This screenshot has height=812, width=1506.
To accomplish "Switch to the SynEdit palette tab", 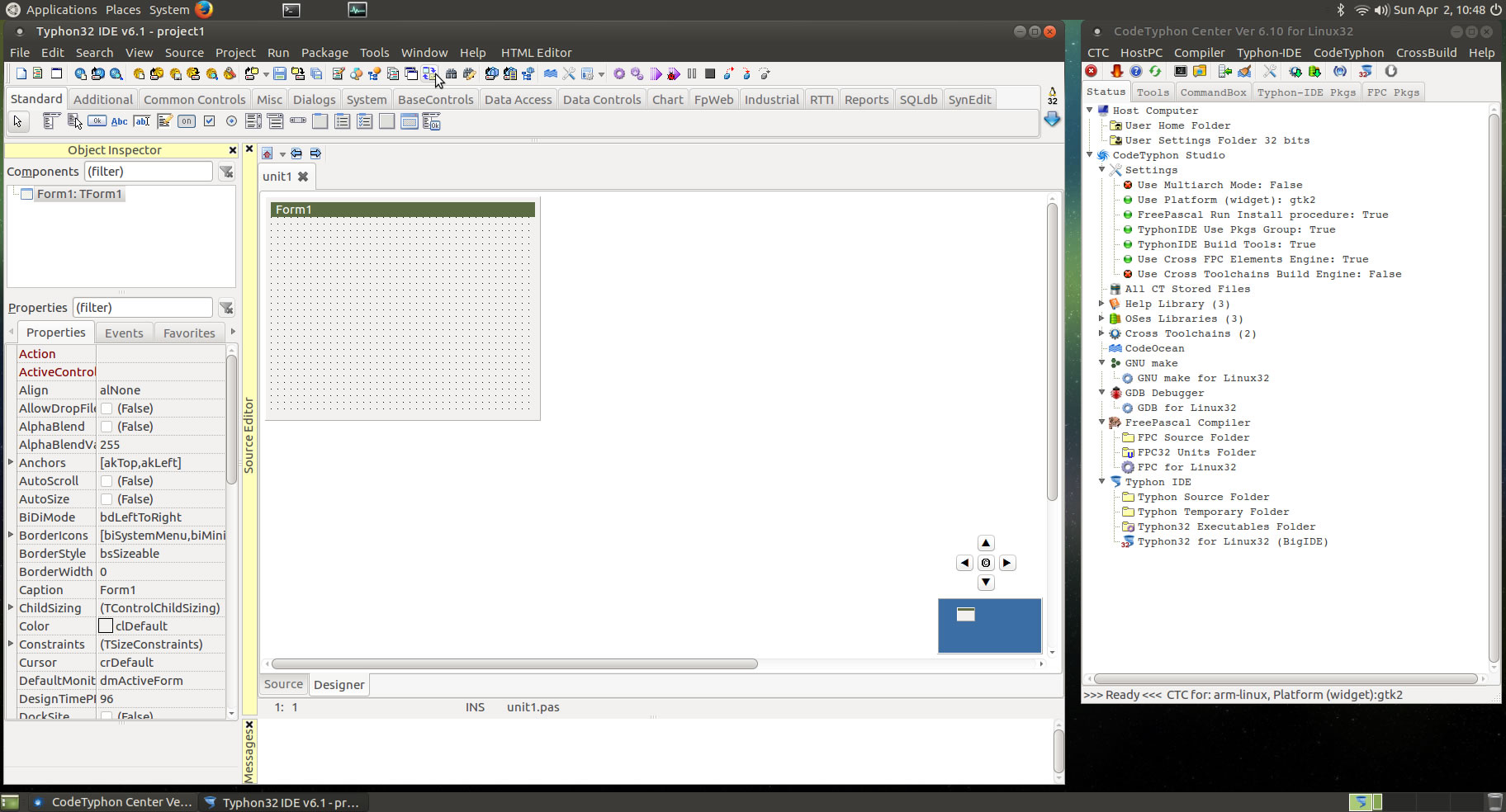I will point(969,99).
